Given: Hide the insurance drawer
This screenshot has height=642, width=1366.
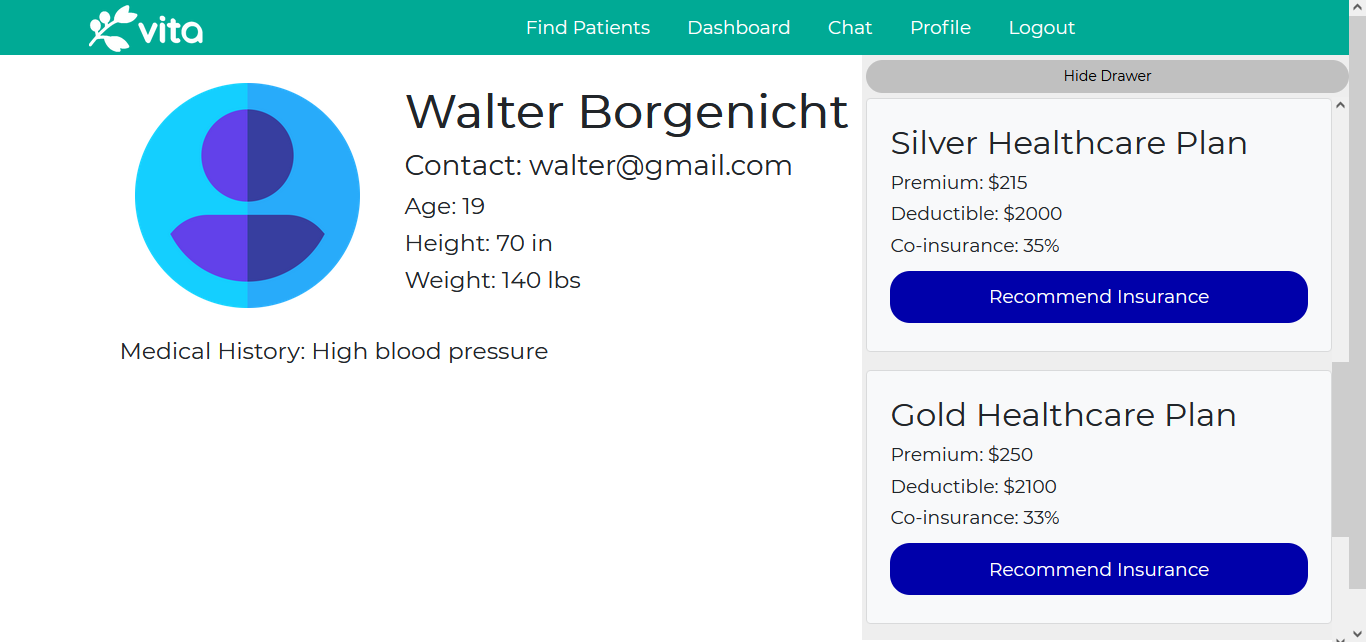Looking at the screenshot, I should click(1107, 76).
